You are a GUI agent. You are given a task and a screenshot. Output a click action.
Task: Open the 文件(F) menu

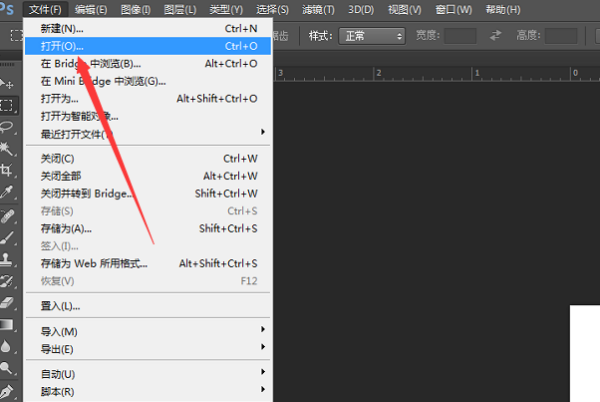tap(45, 9)
